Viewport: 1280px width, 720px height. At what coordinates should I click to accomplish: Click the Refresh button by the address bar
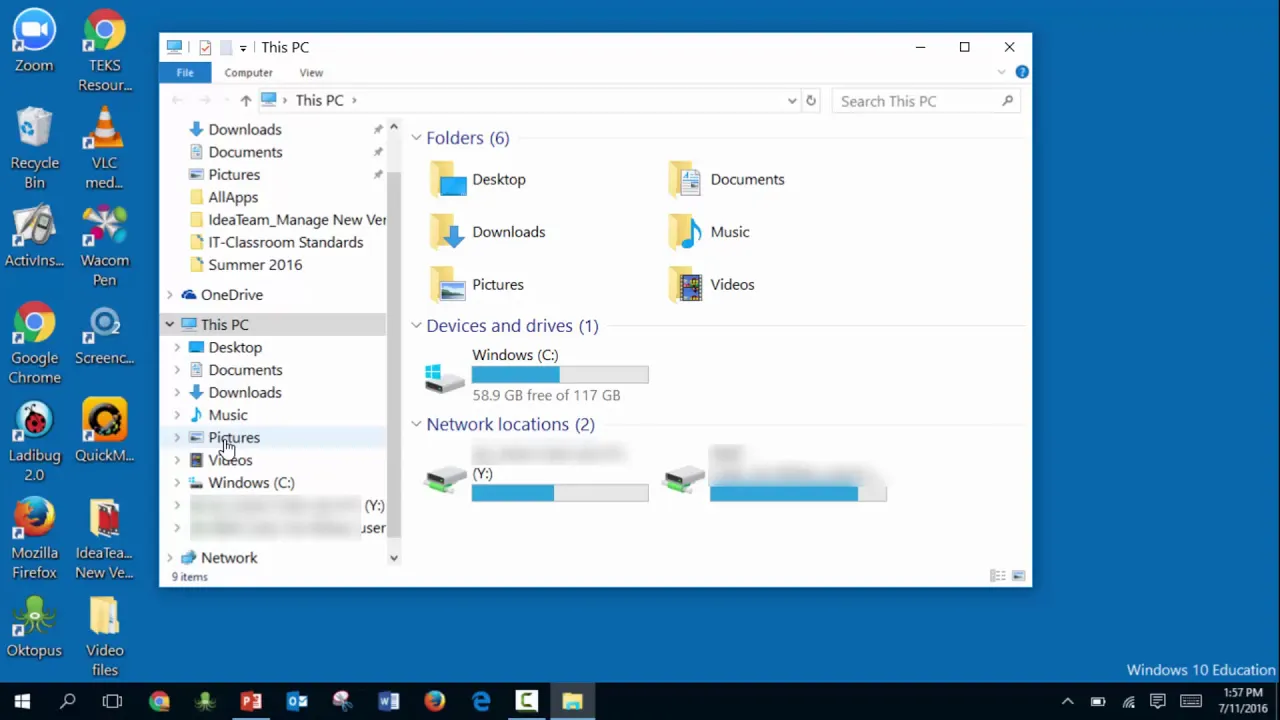pos(811,100)
